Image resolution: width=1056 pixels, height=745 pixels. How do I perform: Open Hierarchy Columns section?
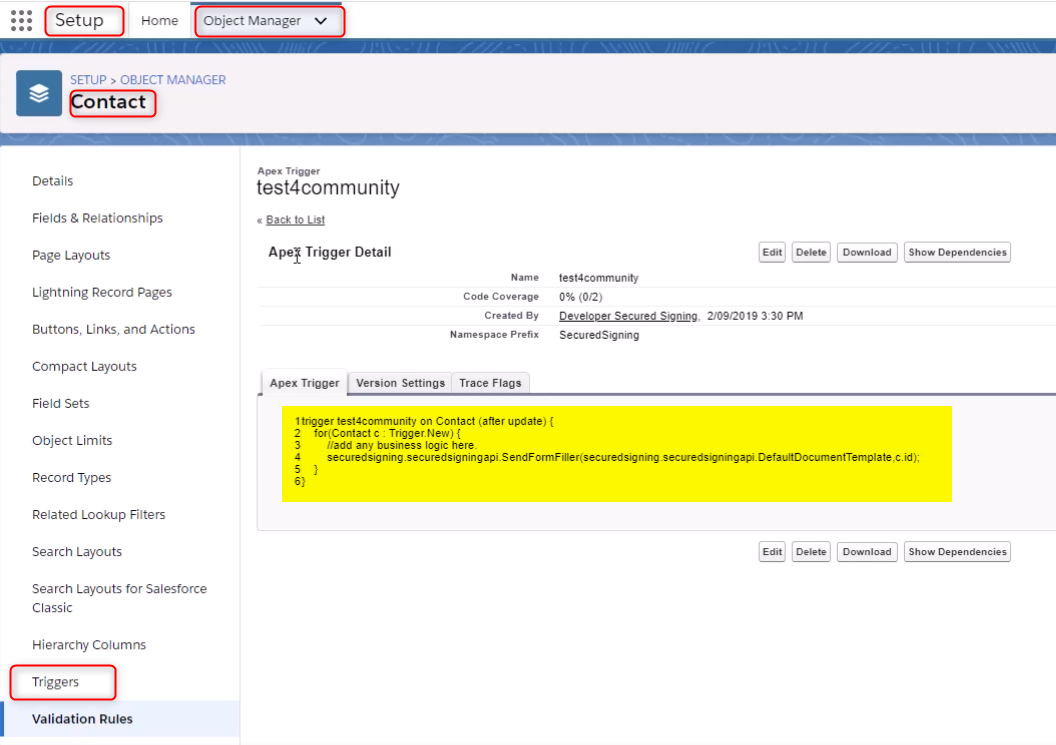pos(89,645)
